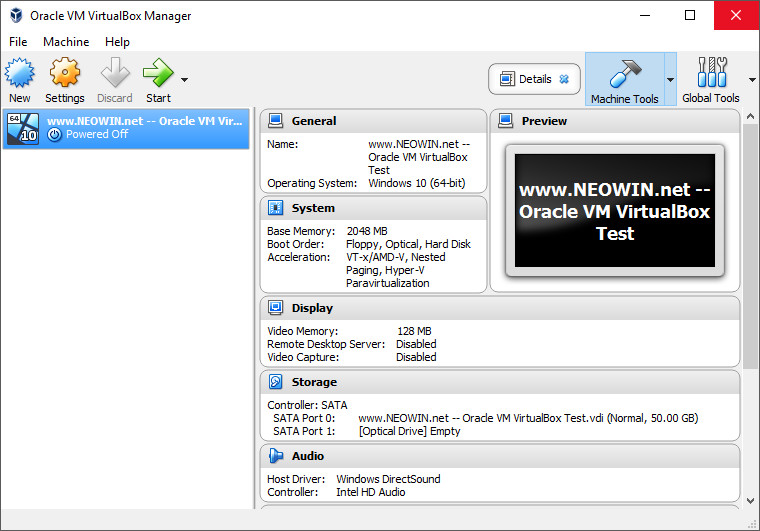This screenshot has height=531, width=760.
Task: Click the scrollbar down arrow
Action: 750,501
